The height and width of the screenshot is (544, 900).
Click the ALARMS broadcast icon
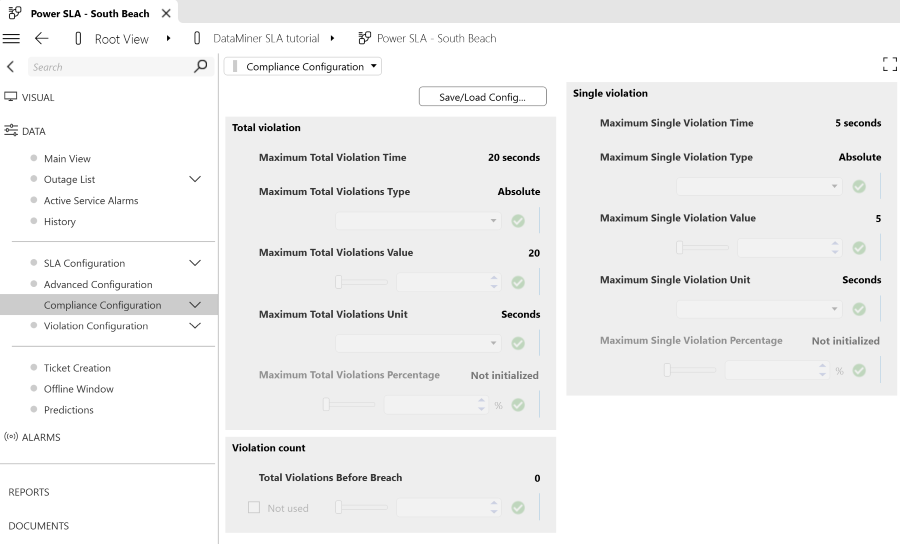coord(11,437)
